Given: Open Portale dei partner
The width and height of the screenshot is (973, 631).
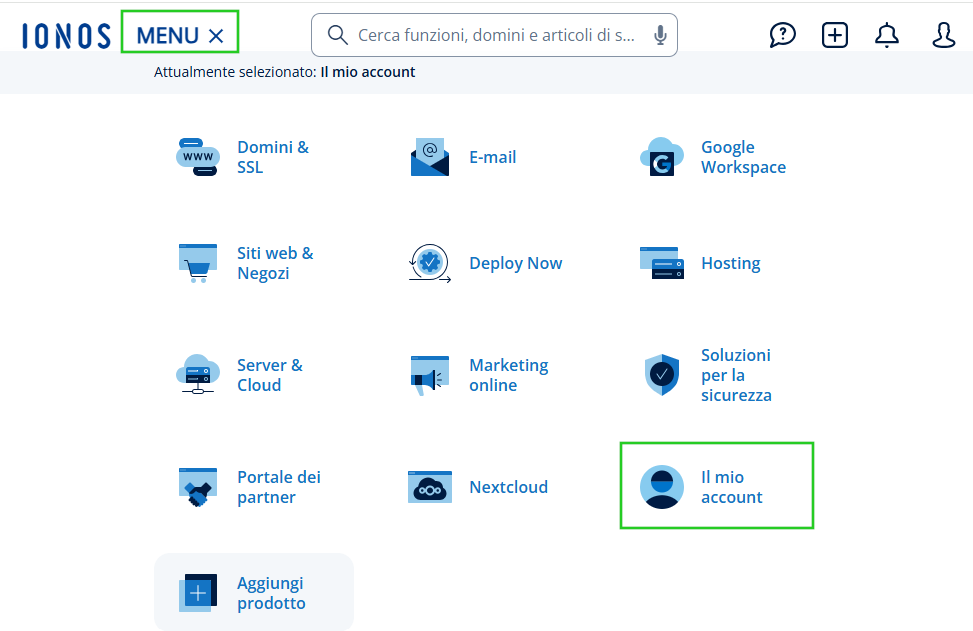Looking at the screenshot, I should point(279,487).
